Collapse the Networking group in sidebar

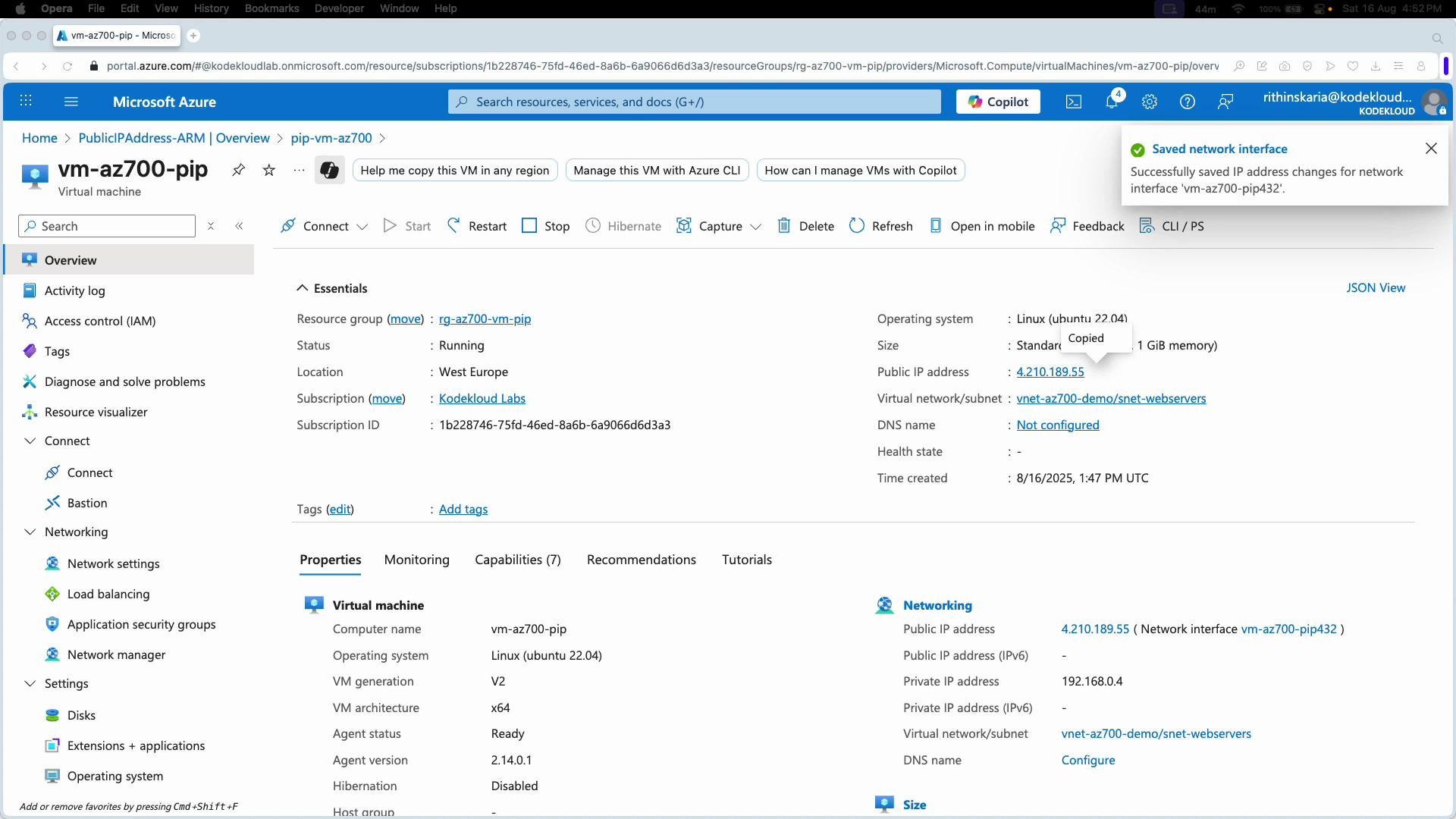30,532
